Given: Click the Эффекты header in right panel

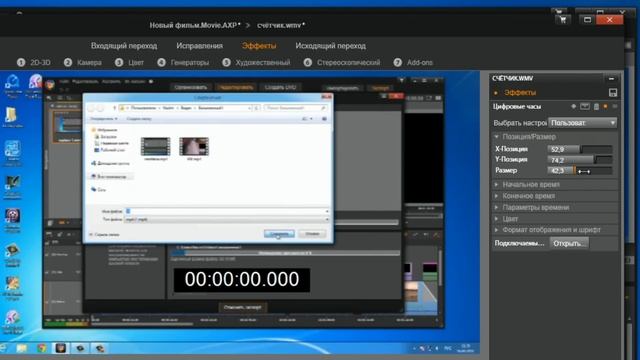Looking at the screenshot, I should (520, 93).
